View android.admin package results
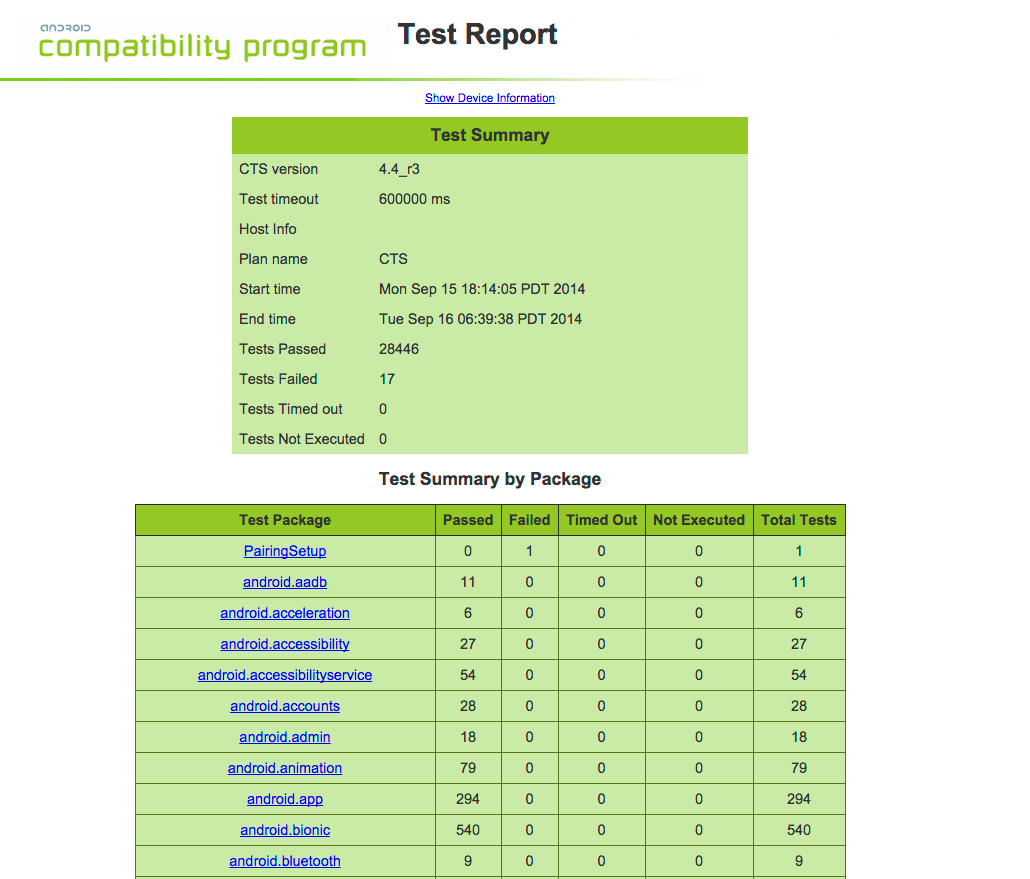 [284, 736]
